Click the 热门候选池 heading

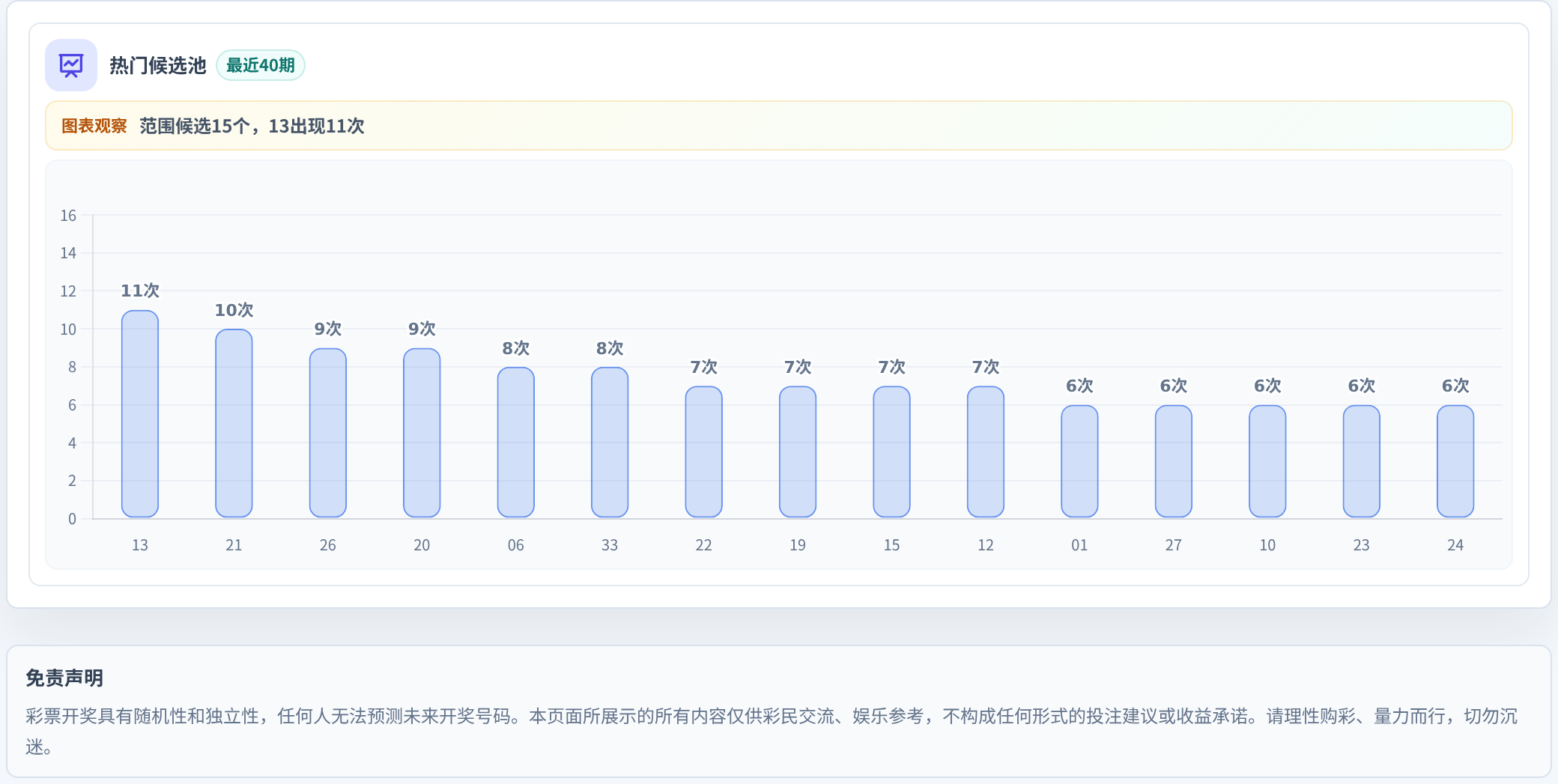[x=157, y=65]
